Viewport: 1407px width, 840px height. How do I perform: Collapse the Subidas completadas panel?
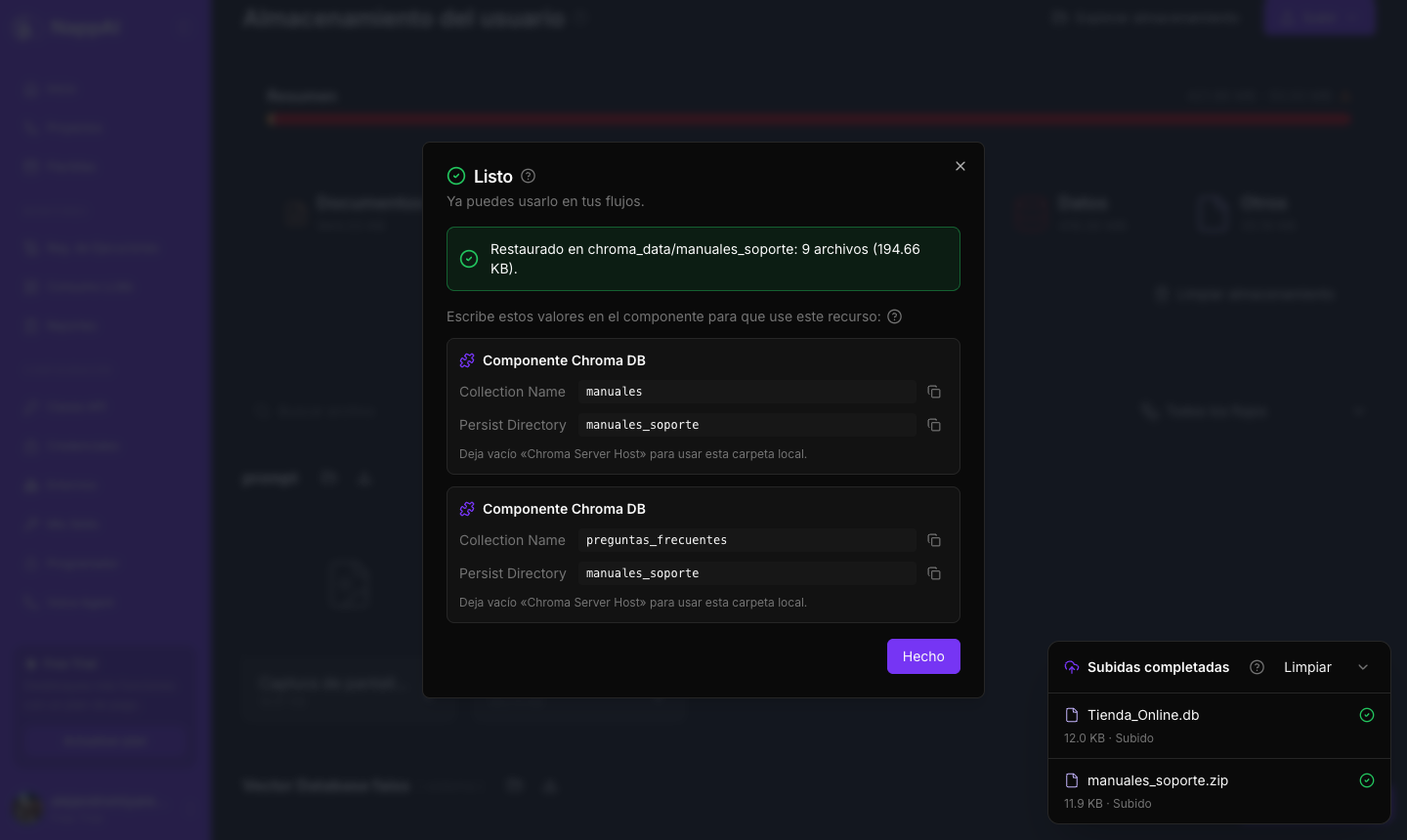[1363, 667]
